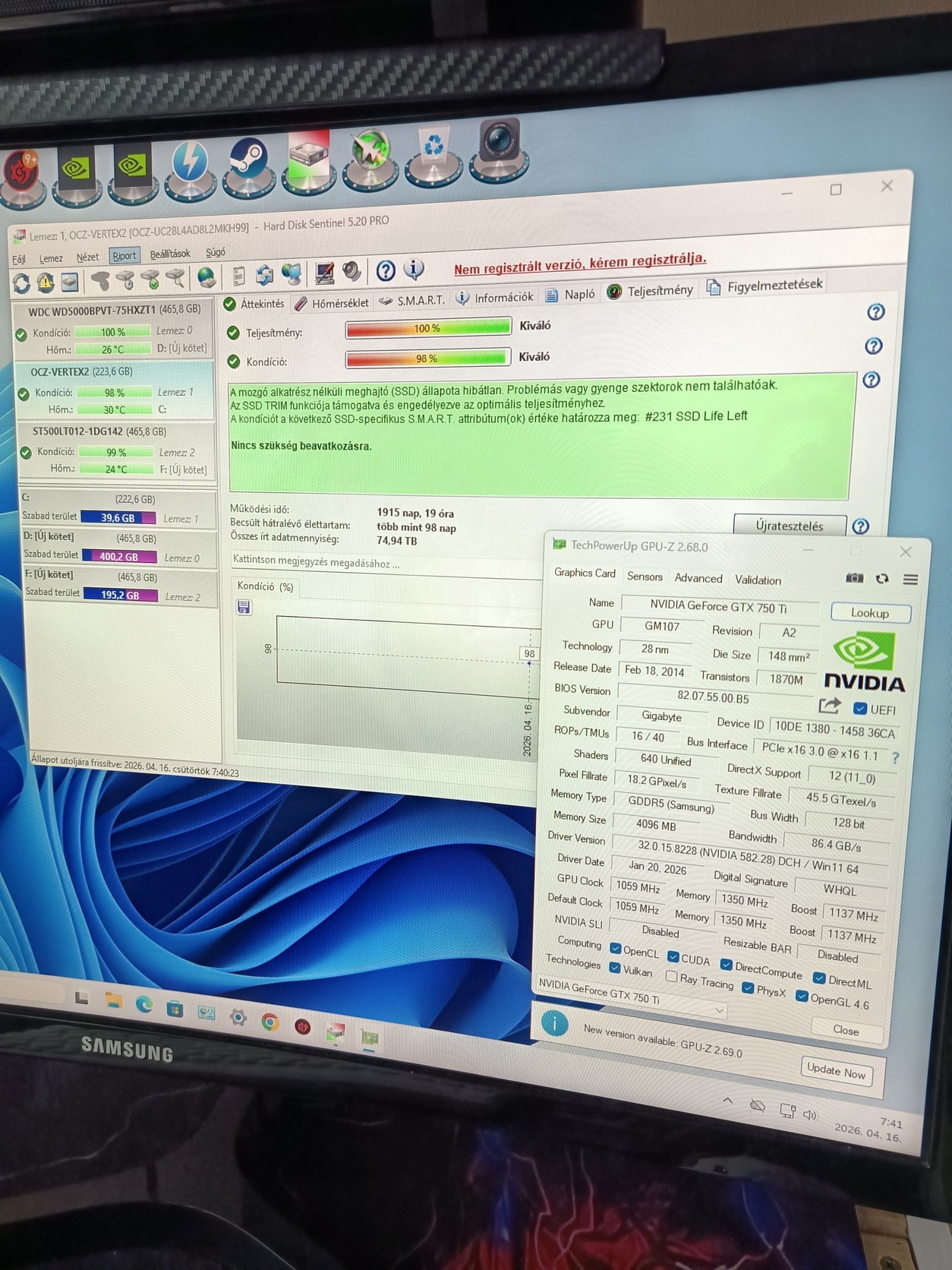
Task: Toggle the OpenCL checkbox
Action: tap(616, 949)
